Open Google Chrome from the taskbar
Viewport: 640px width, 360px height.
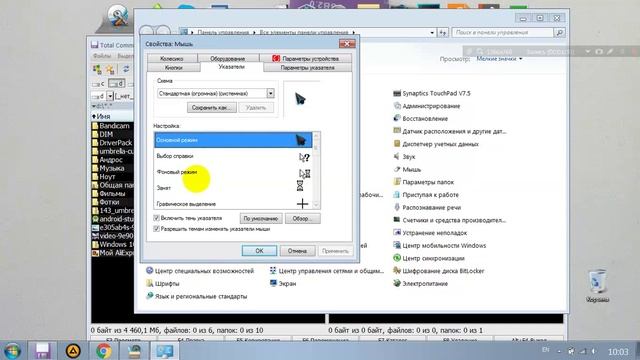click(103, 350)
